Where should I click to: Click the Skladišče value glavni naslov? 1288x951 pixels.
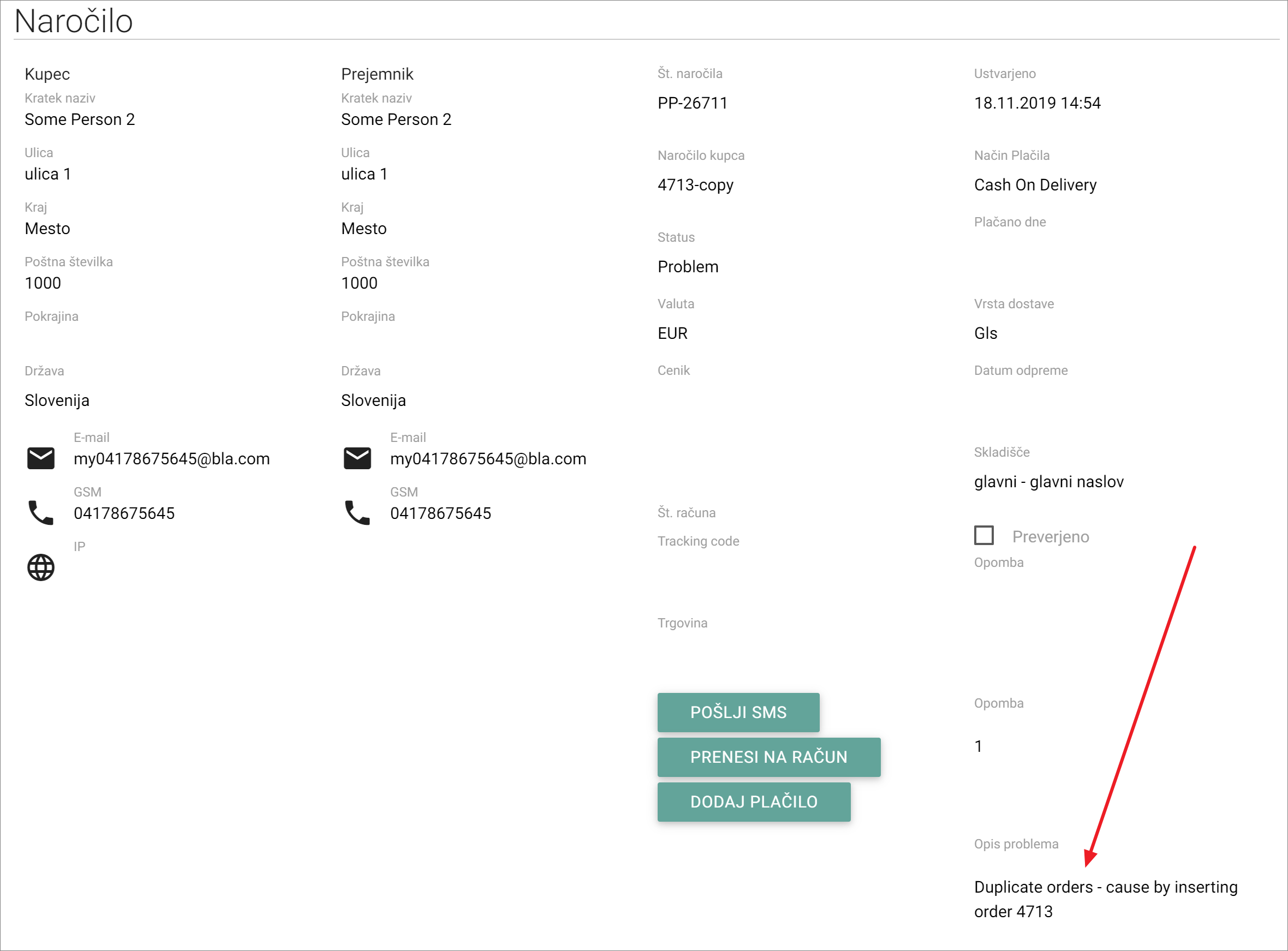click(x=1048, y=482)
